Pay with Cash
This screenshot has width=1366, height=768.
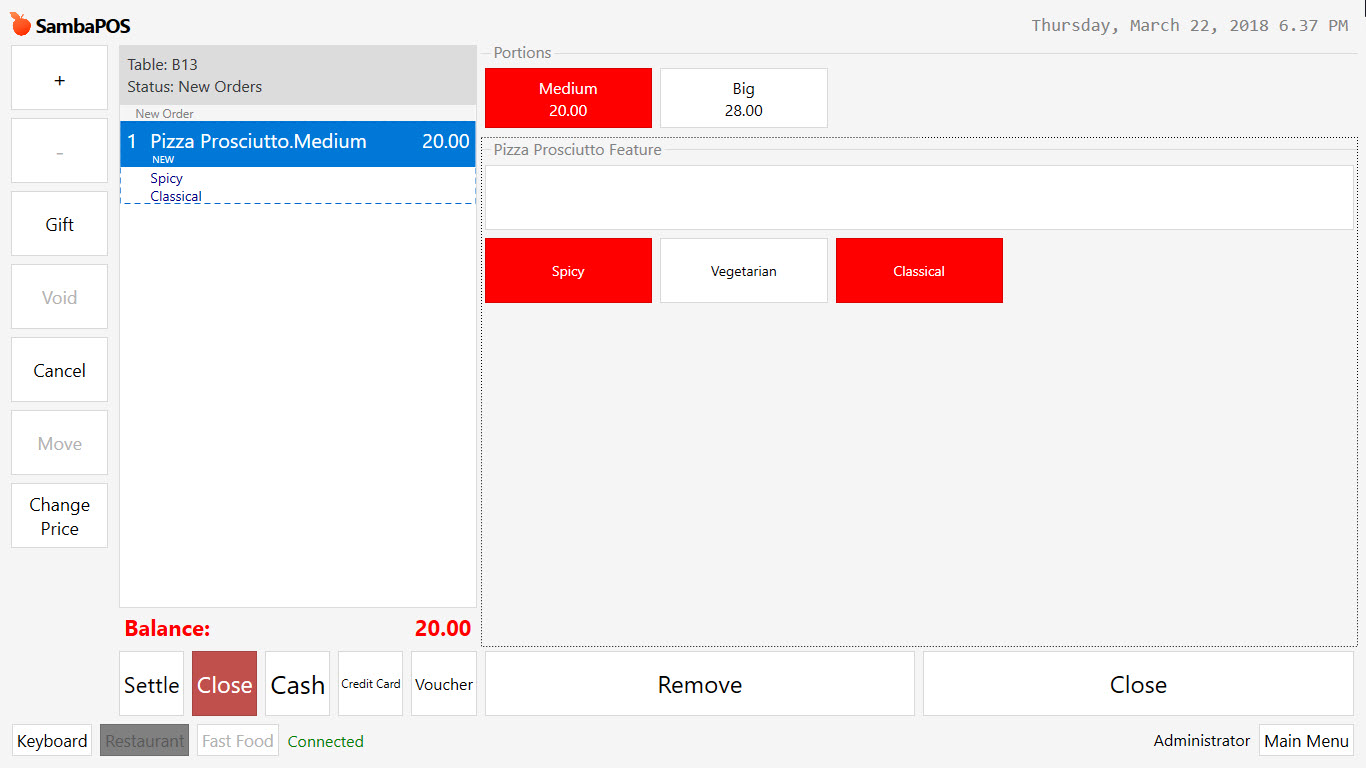tap(297, 684)
